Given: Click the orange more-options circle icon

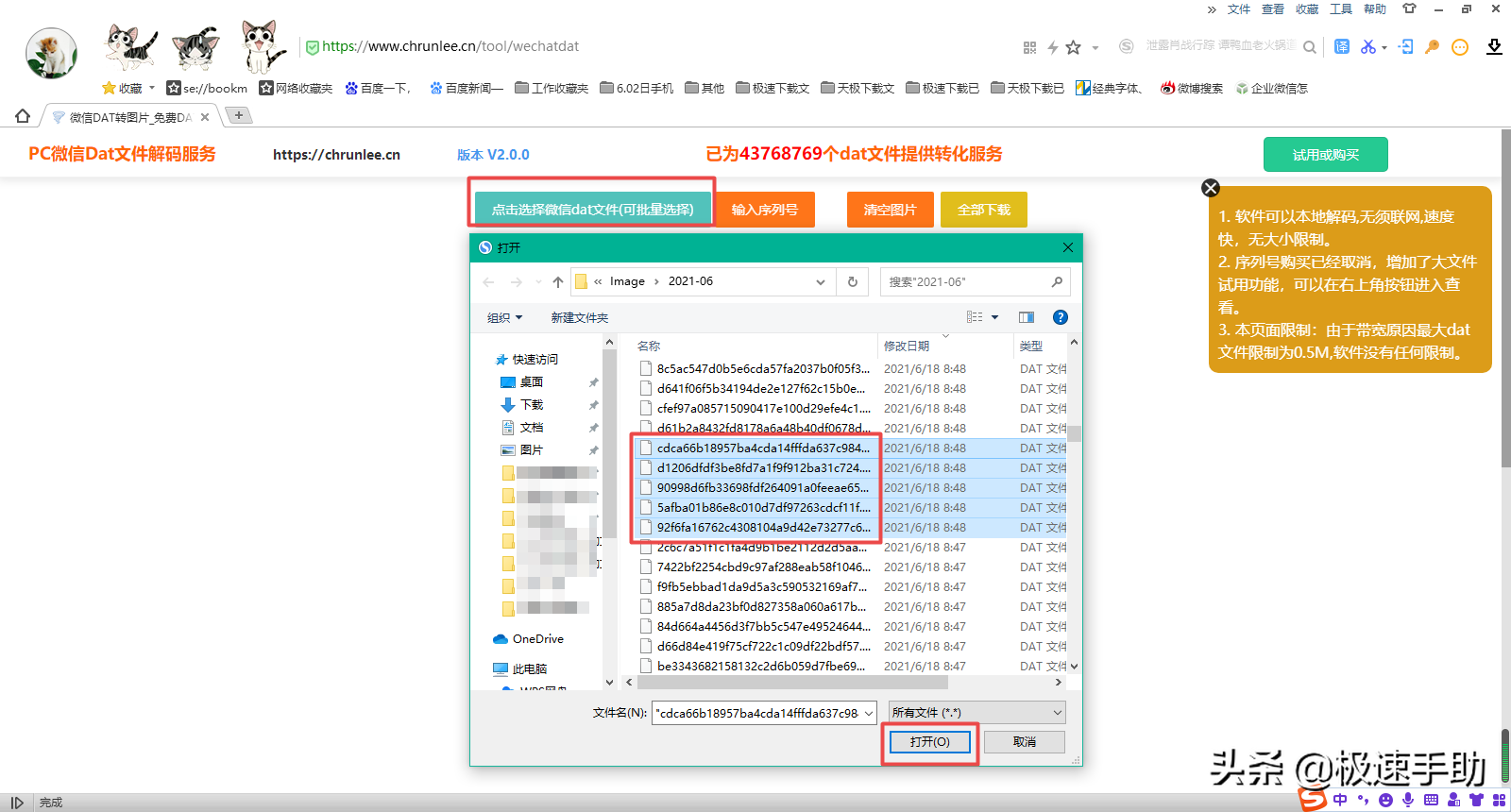Looking at the screenshot, I should [x=1460, y=47].
